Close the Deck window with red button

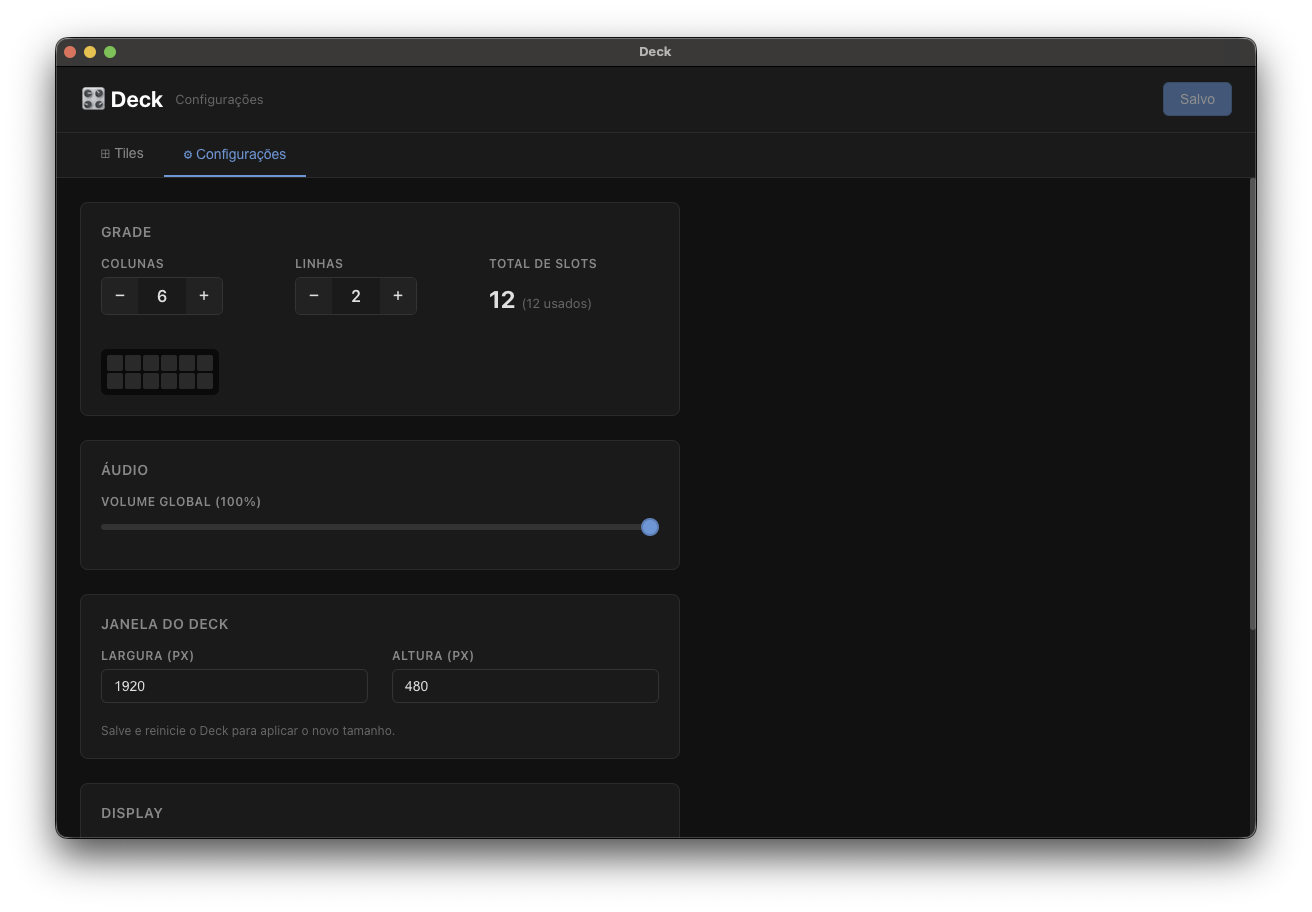(70, 52)
